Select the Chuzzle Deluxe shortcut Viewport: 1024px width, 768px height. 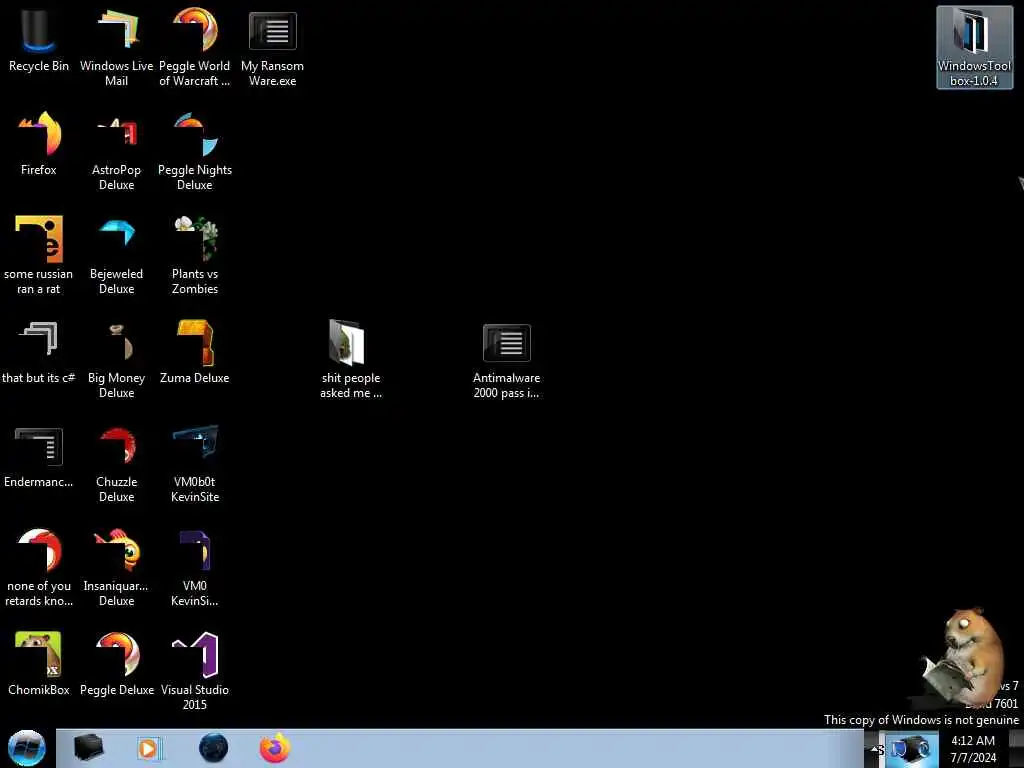pyautogui.click(x=117, y=464)
